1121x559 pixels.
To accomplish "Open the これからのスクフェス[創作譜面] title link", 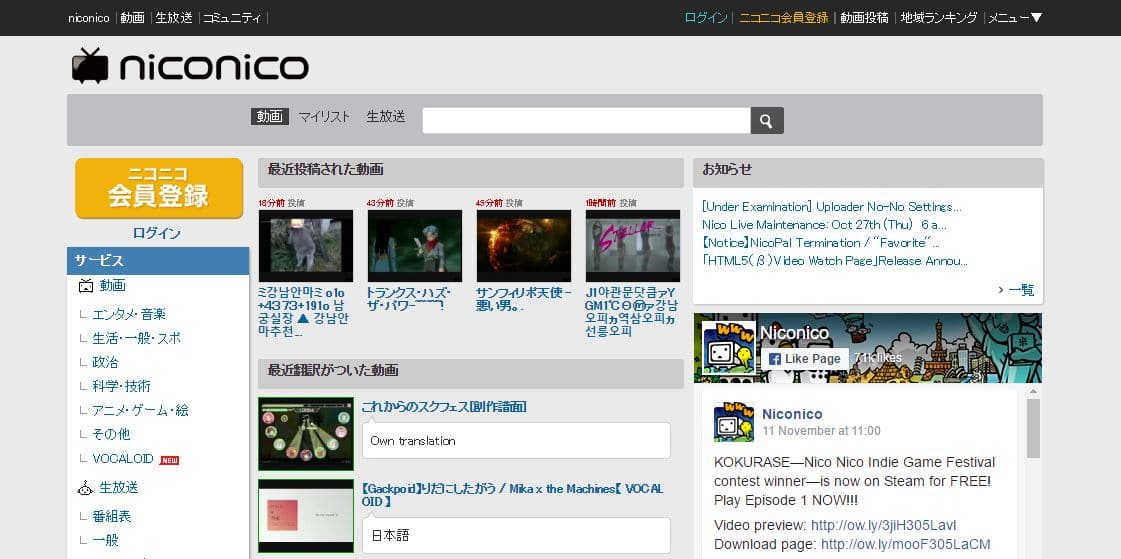I will (x=444, y=407).
